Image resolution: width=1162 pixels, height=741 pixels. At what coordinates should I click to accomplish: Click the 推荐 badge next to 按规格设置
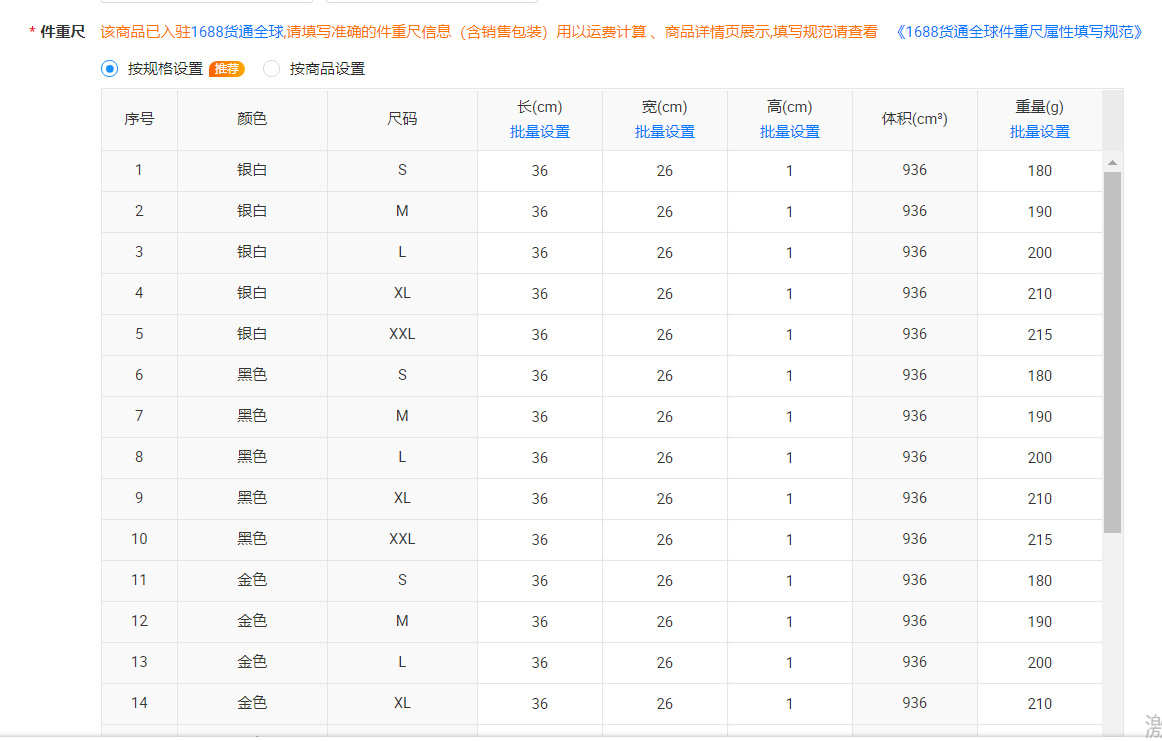227,69
